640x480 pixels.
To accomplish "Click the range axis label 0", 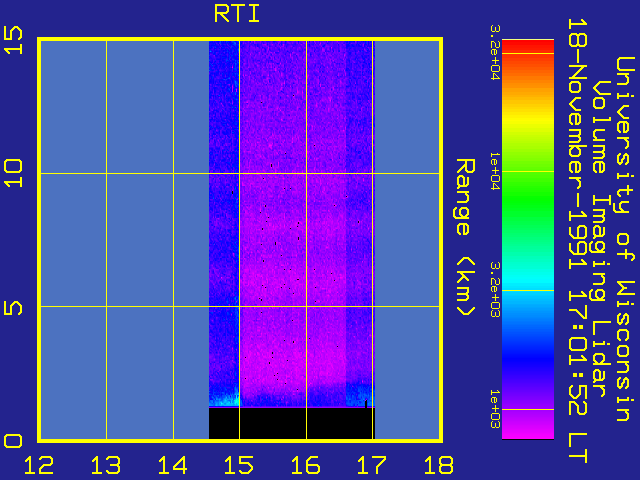I will tap(13, 441).
